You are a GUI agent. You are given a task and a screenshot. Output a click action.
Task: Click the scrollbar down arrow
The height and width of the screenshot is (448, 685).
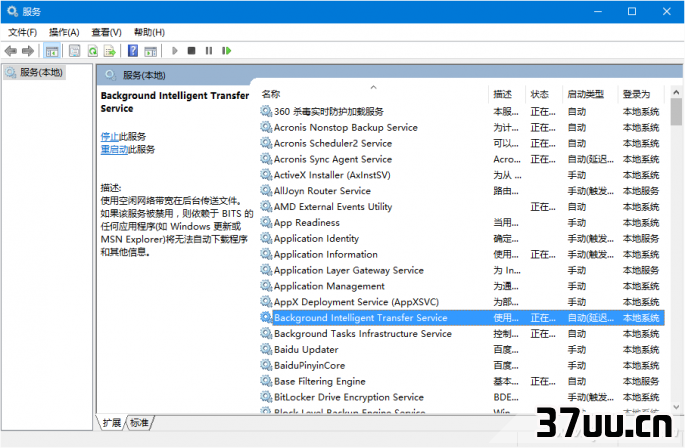676,407
